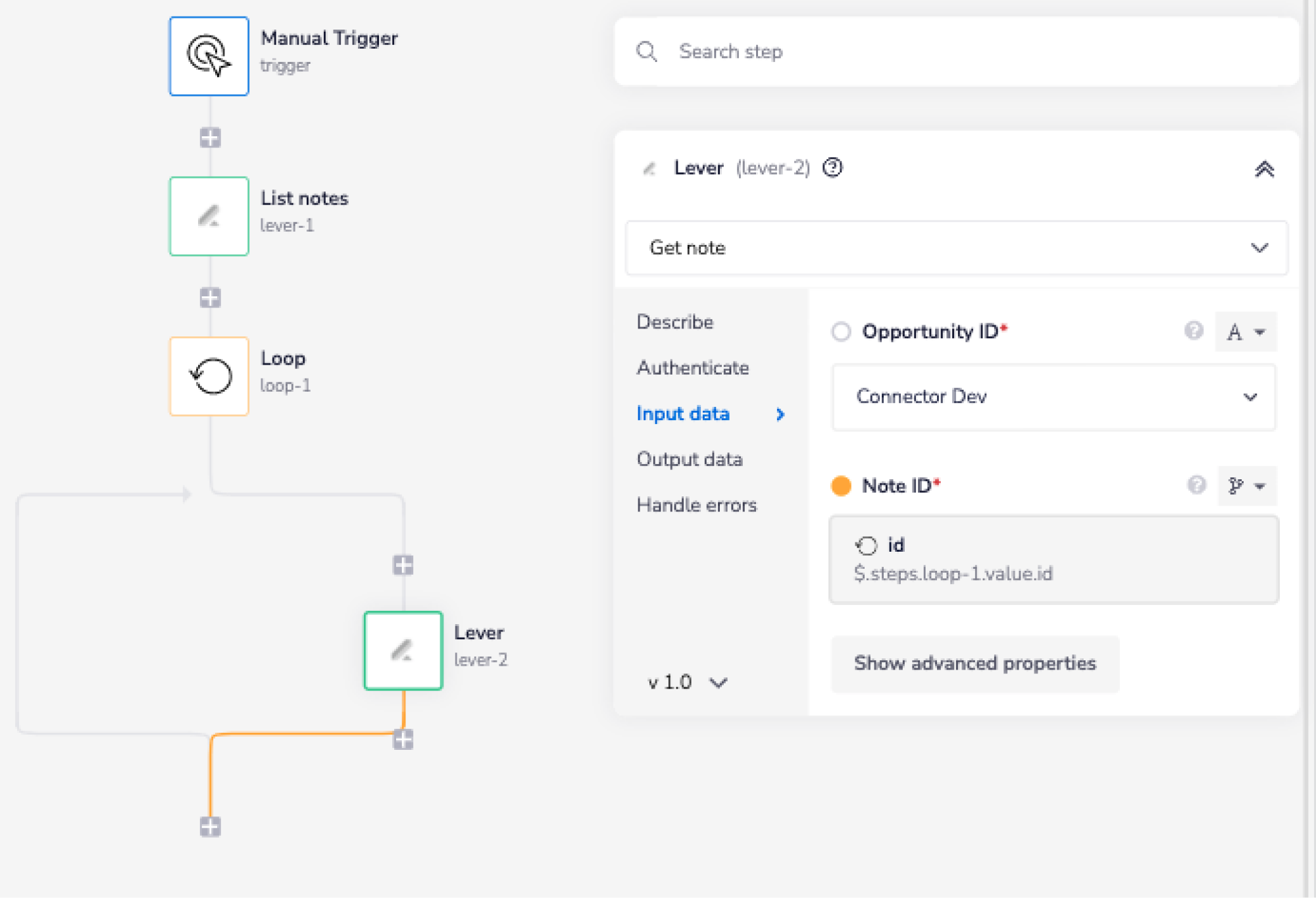Image resolution: width=1316 pixels, height=898 pixels.
Task: Add step between List notes and Loop
Action: coord(210,298)
